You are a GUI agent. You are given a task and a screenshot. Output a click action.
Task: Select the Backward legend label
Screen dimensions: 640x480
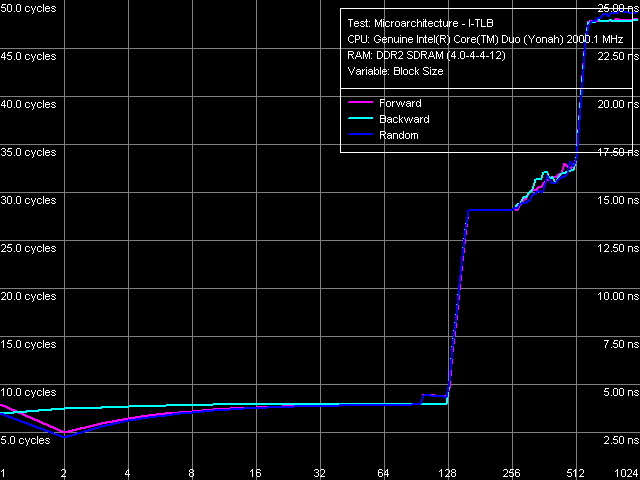[404, 119]
